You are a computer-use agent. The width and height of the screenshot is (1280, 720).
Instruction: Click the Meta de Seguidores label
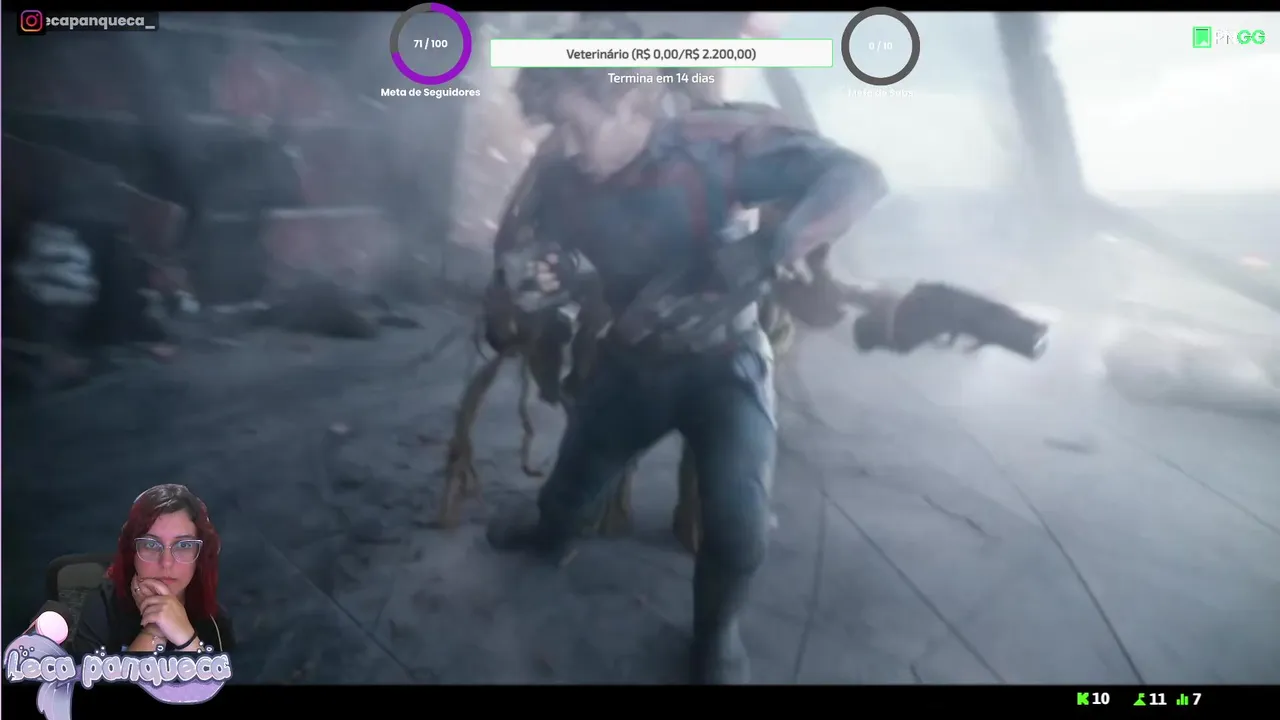coord(430,92)
